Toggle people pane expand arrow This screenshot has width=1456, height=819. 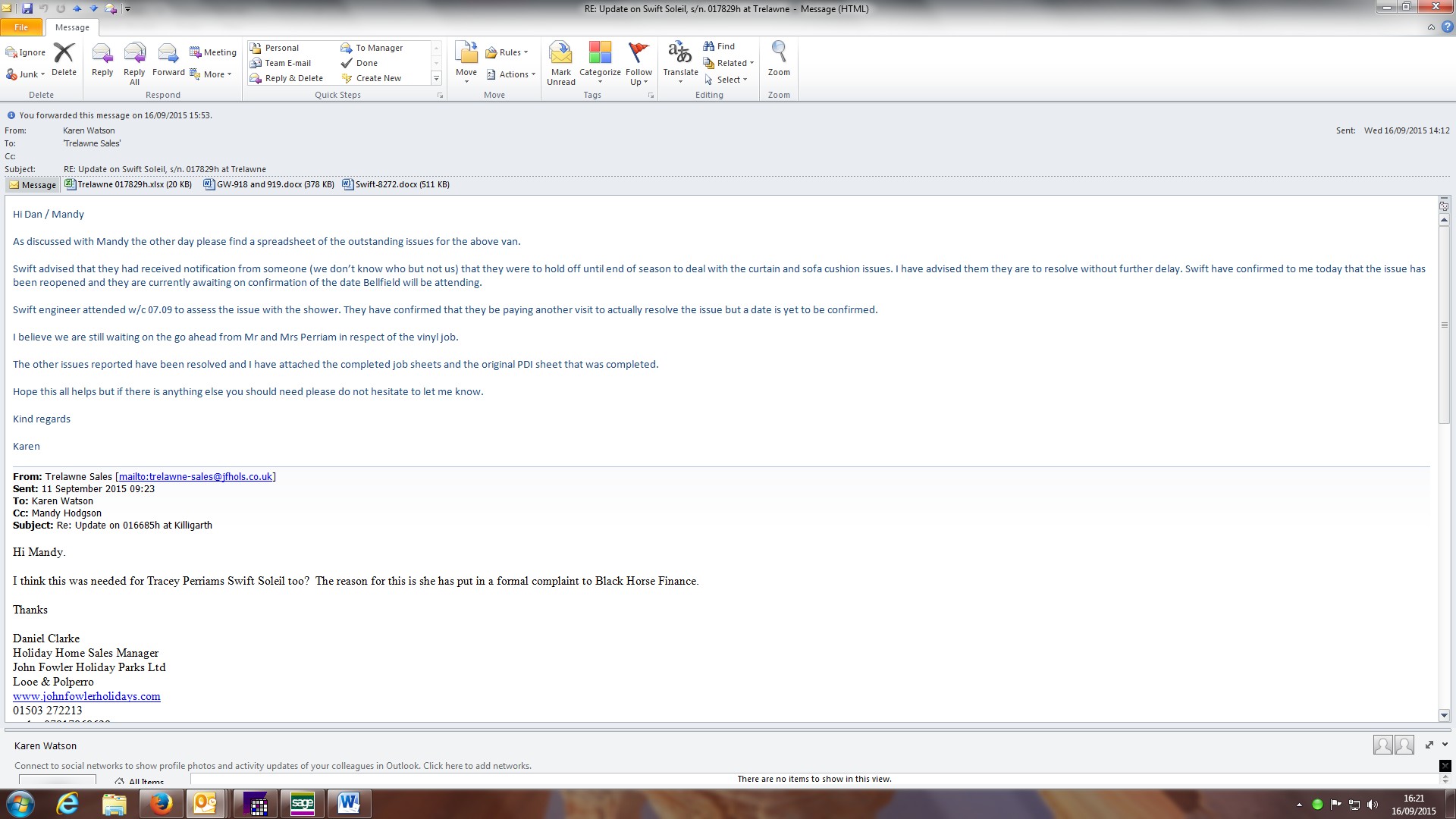pyautogui.click(x=1445, y=745)
